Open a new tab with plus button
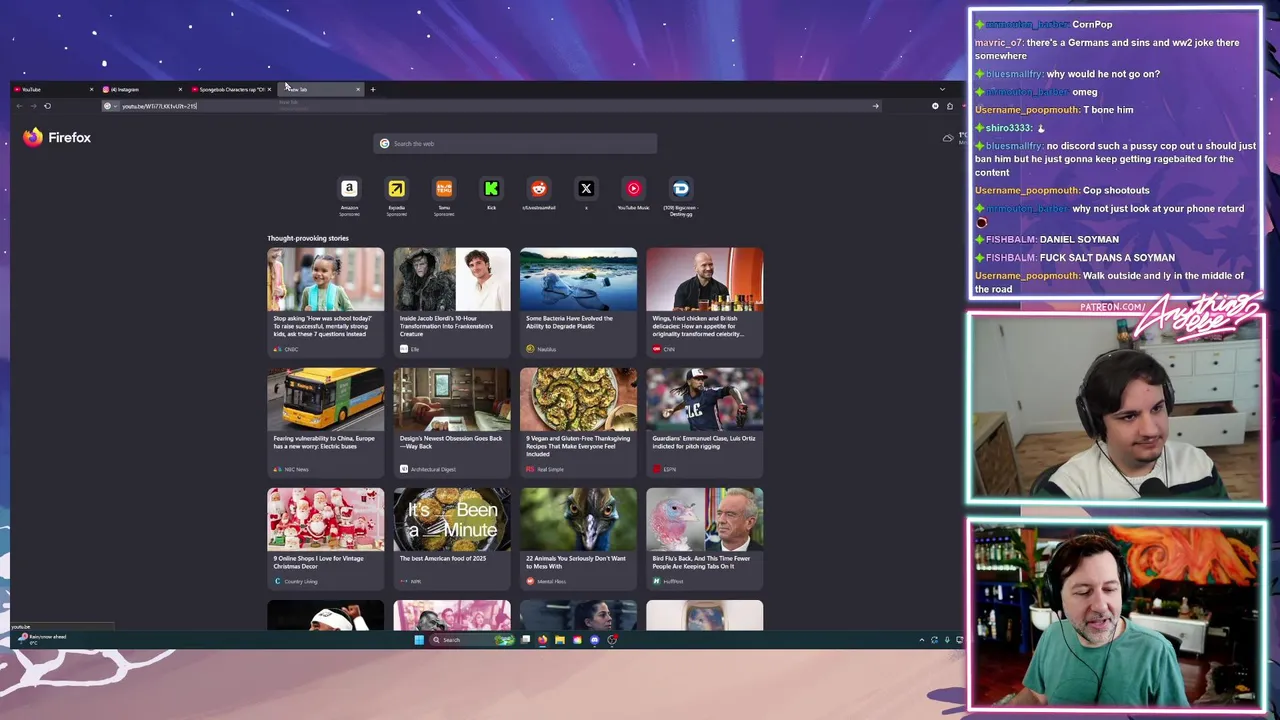1280x720 pixels. 373,89
